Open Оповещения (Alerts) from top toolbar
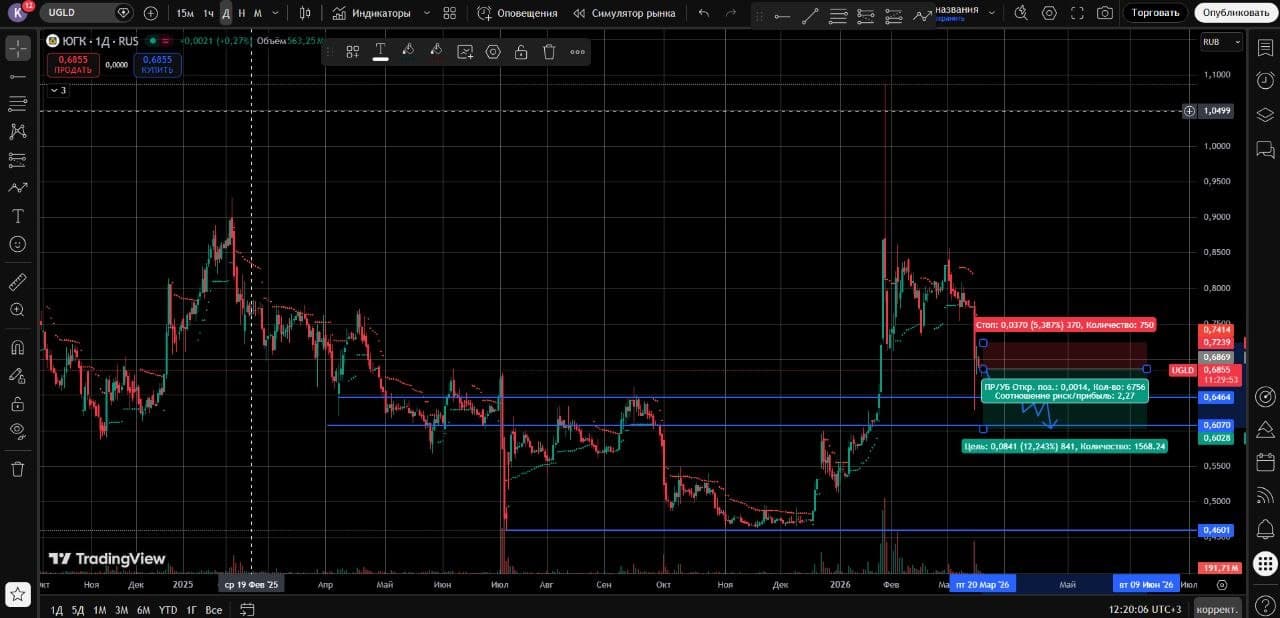This screenshot has height=618, width=1280. (517, 13)
